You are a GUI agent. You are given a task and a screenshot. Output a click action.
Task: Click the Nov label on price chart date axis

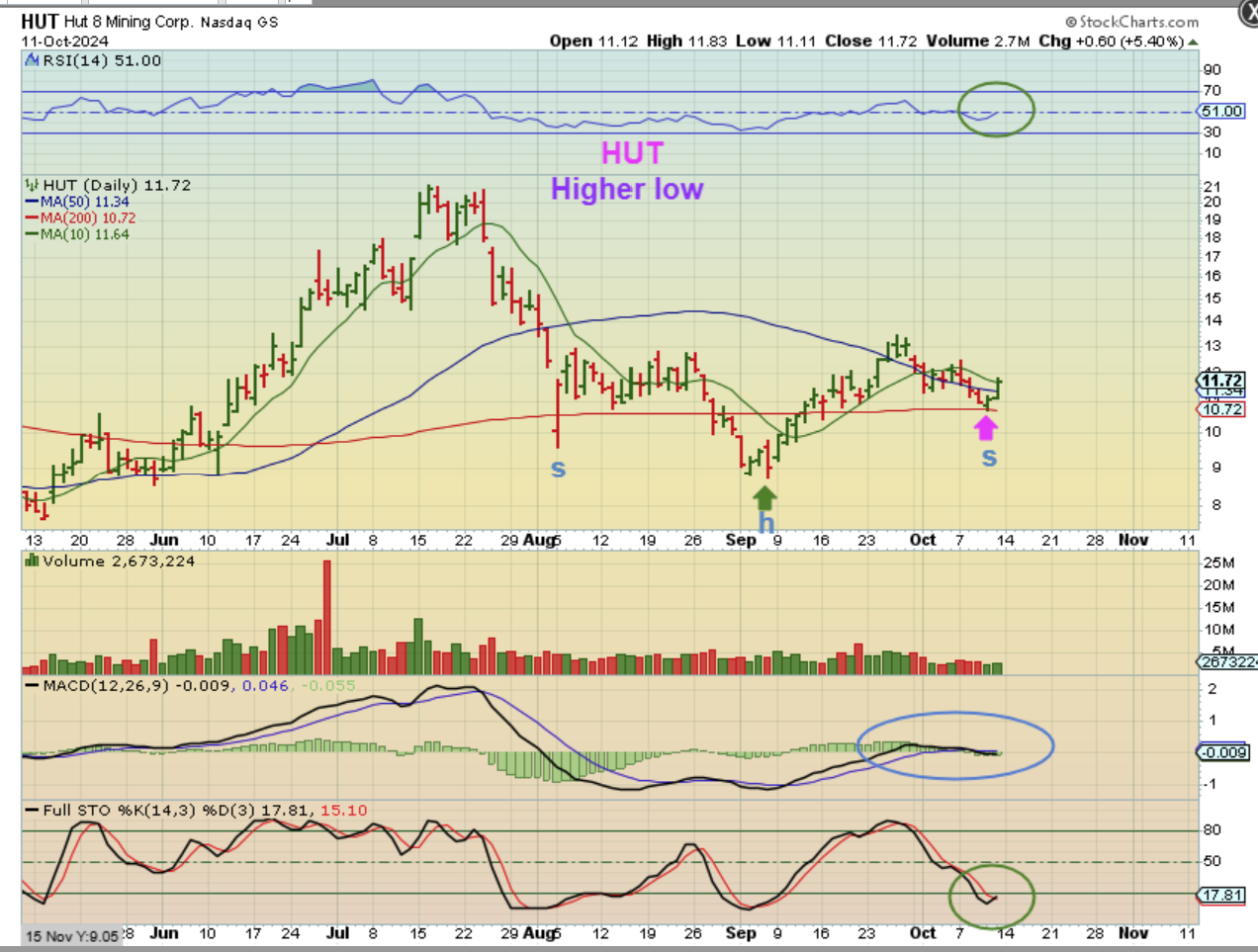click(1133, 540)
